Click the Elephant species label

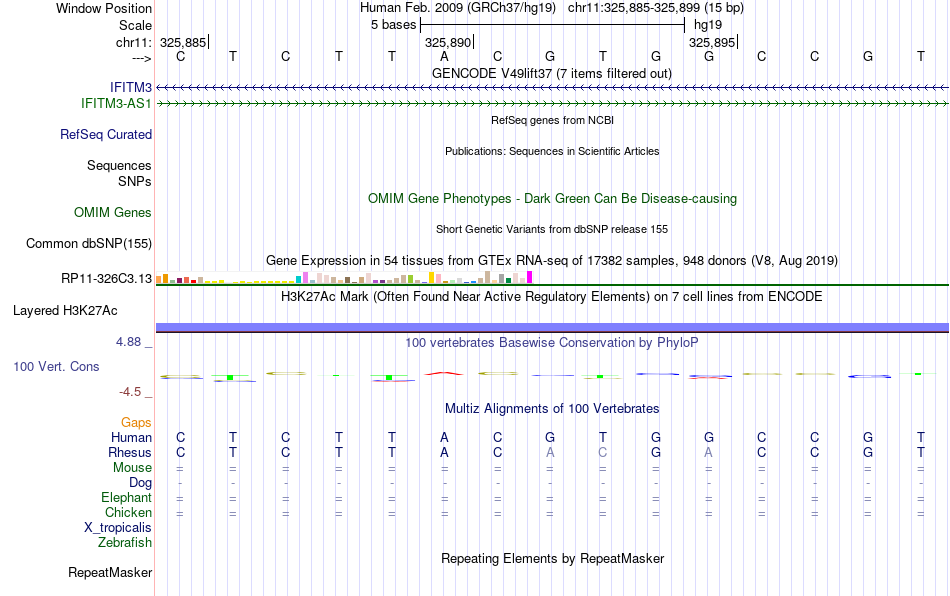tap(126, 497)
